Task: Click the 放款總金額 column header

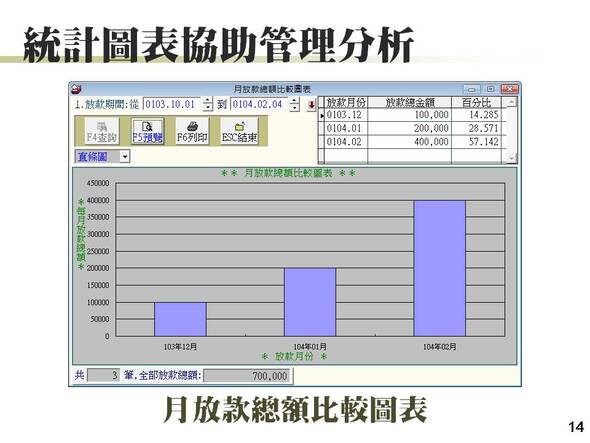Action: pos(409,102)
